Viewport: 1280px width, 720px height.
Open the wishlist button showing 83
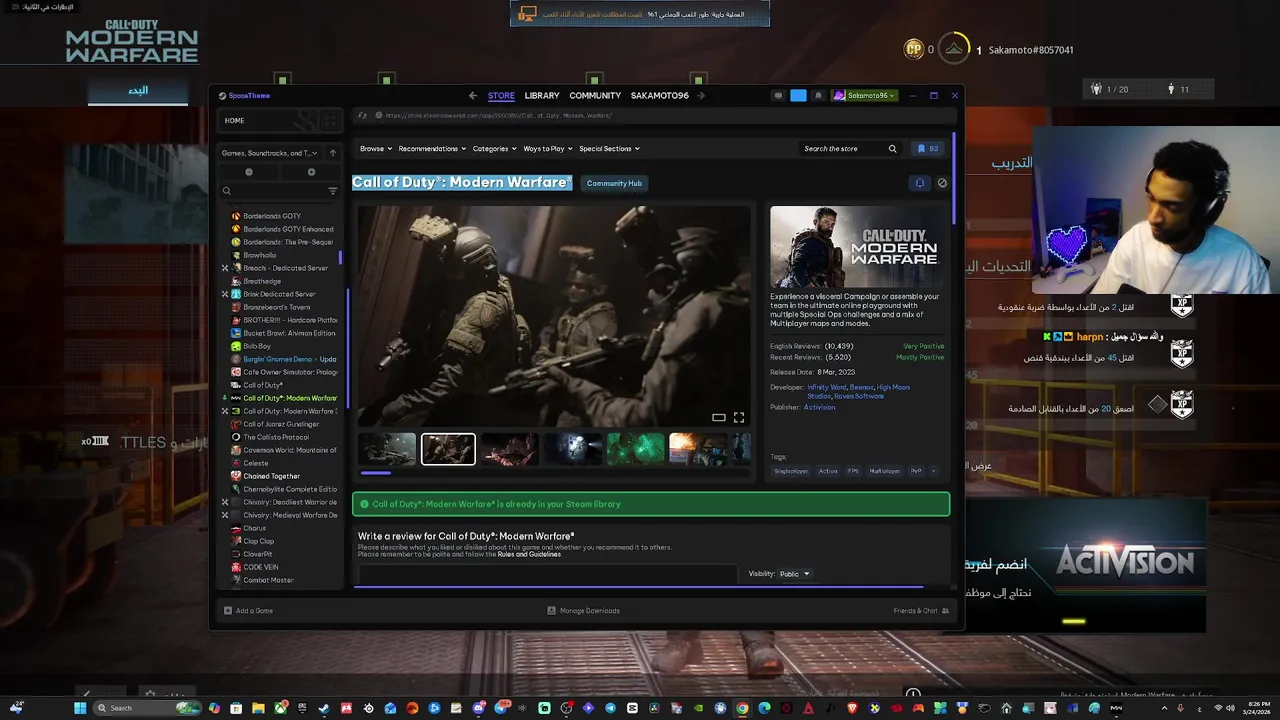click(928, 149)
